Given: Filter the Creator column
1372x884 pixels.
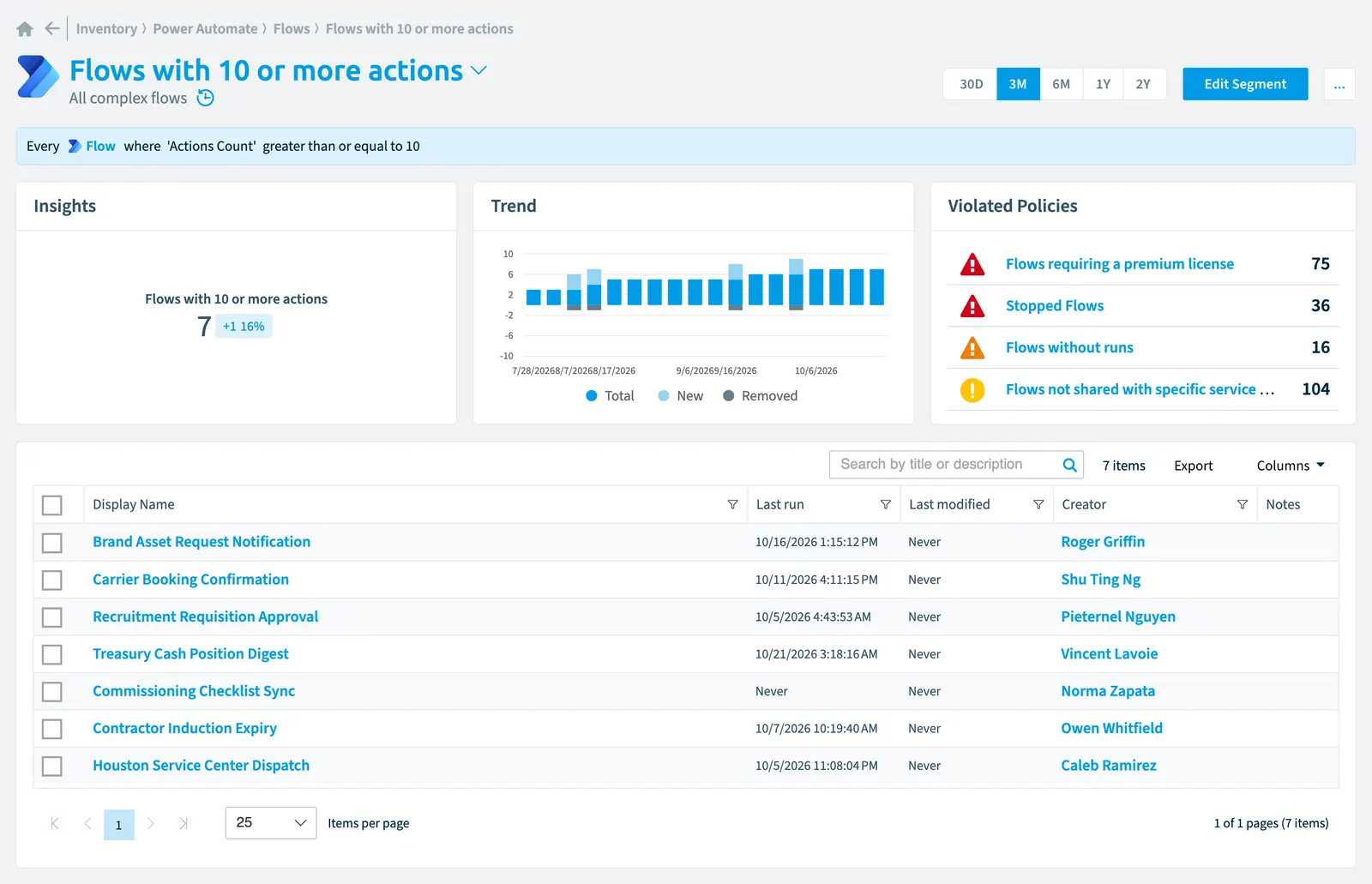Looking at the screenshot, I should [1242, 505].
